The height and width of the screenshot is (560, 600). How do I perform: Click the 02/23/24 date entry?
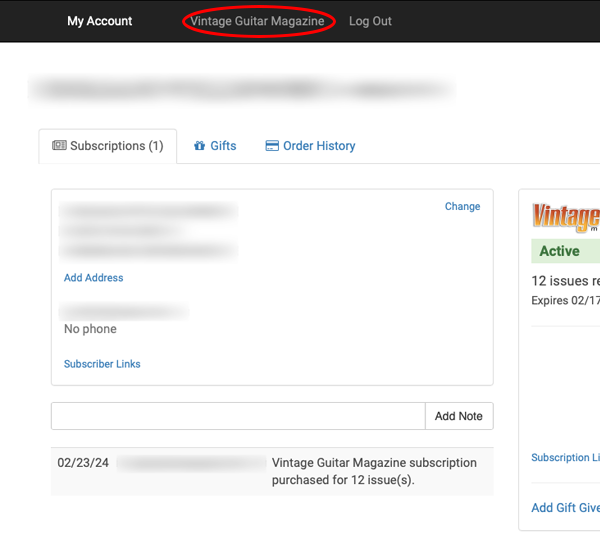pyautogui.click(x=83, y=463)
